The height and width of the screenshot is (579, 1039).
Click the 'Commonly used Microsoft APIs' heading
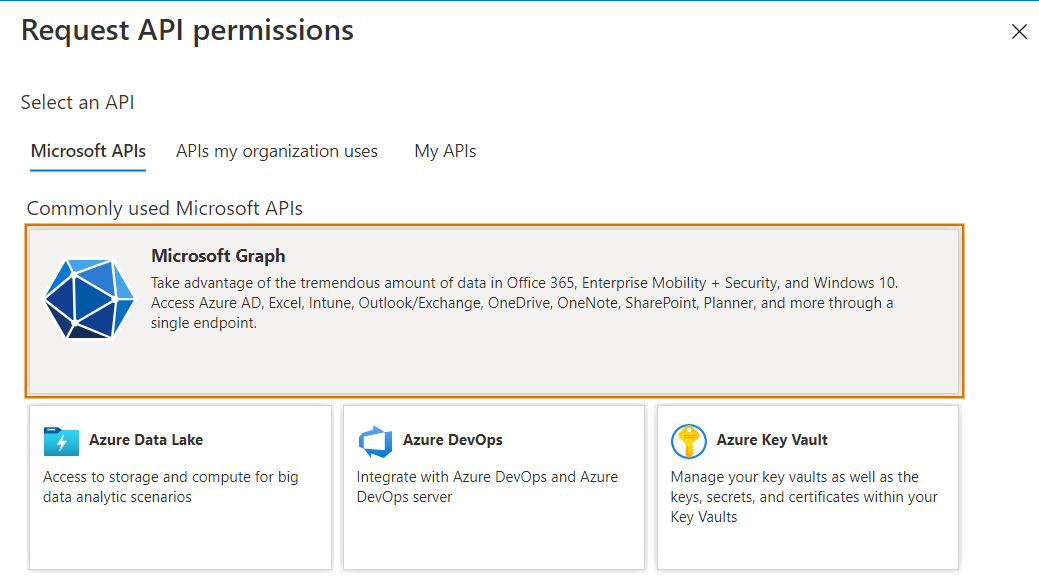click(x=164, y=209)
